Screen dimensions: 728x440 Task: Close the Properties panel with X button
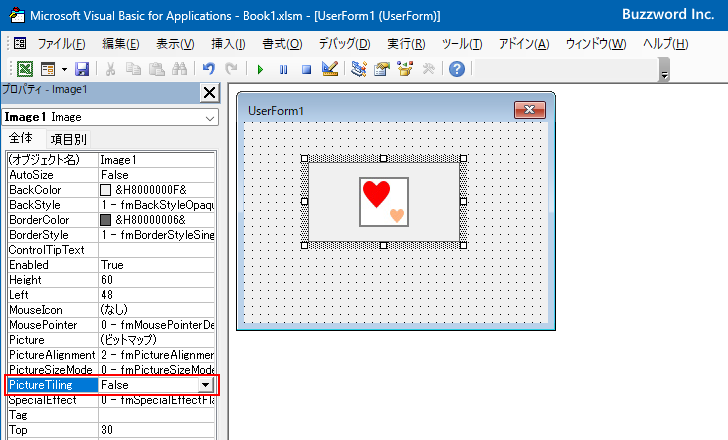[x=209, y=93]
